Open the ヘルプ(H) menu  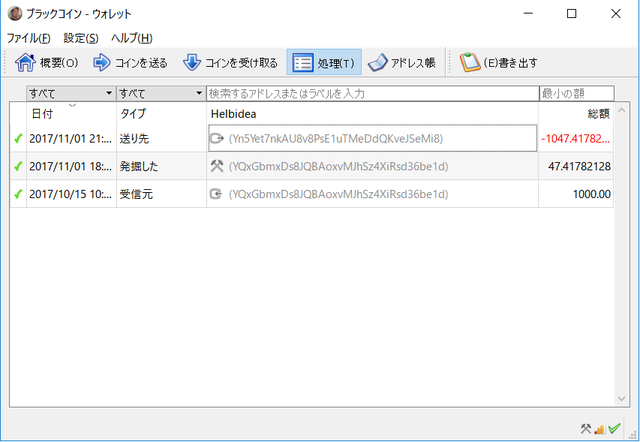pyautogui.click(x=132, y=38)
